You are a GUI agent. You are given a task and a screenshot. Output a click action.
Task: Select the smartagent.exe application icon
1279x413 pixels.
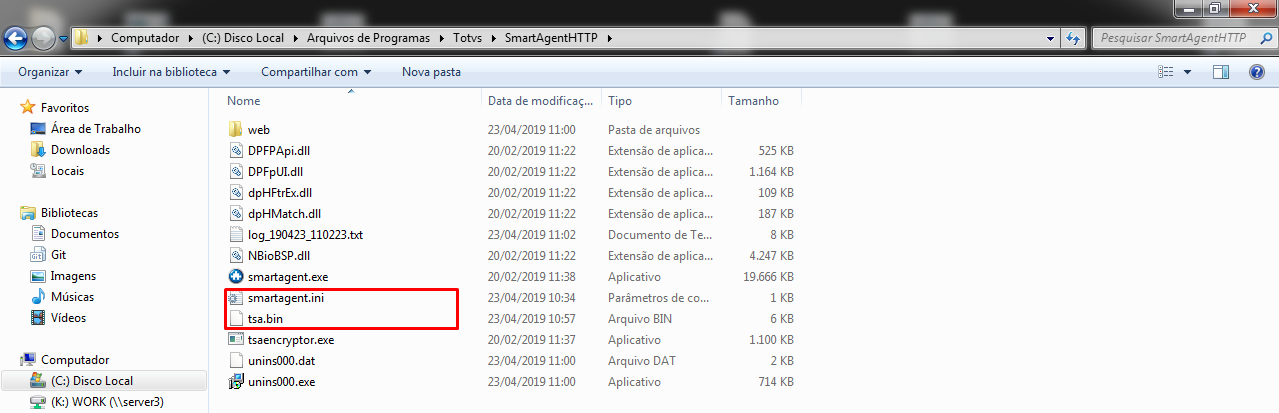coord(236,277)
